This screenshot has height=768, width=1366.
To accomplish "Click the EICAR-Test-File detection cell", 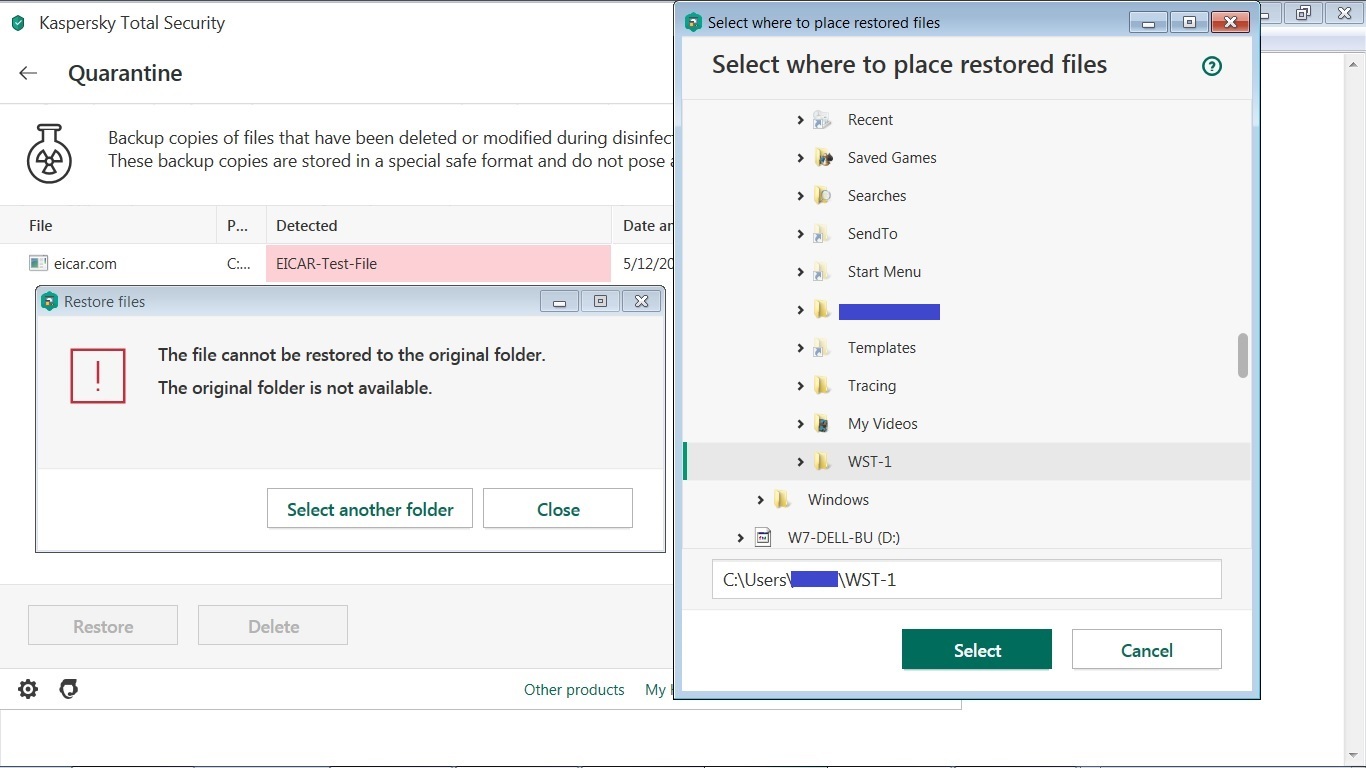I will point(439,264).
